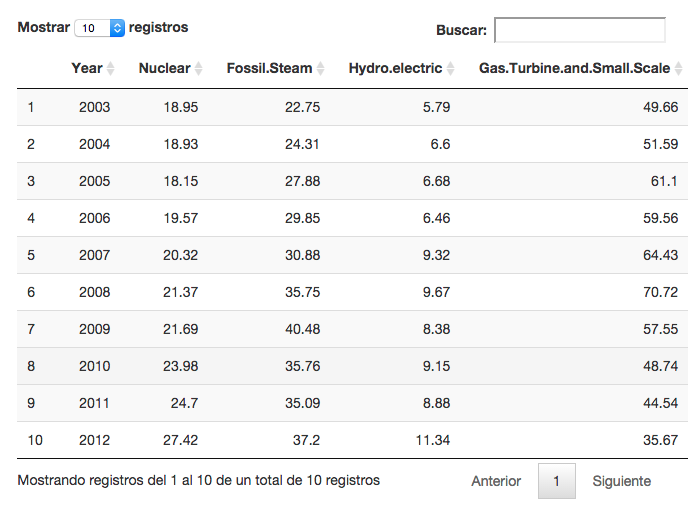This screenshot has height=506, width=692.
Task: Sort by Hydro.electric column sort icon
Action: pos(451,68)
